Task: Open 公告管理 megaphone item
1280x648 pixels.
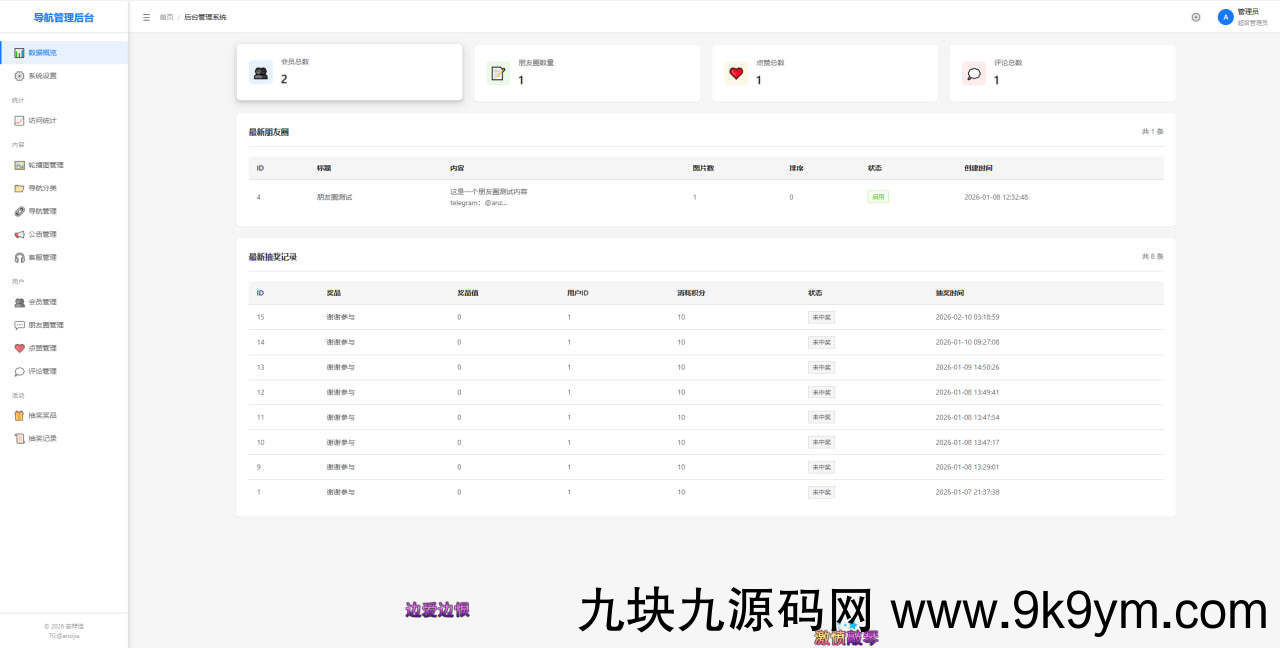Action: pyautogui.click(x=42, y=235)
